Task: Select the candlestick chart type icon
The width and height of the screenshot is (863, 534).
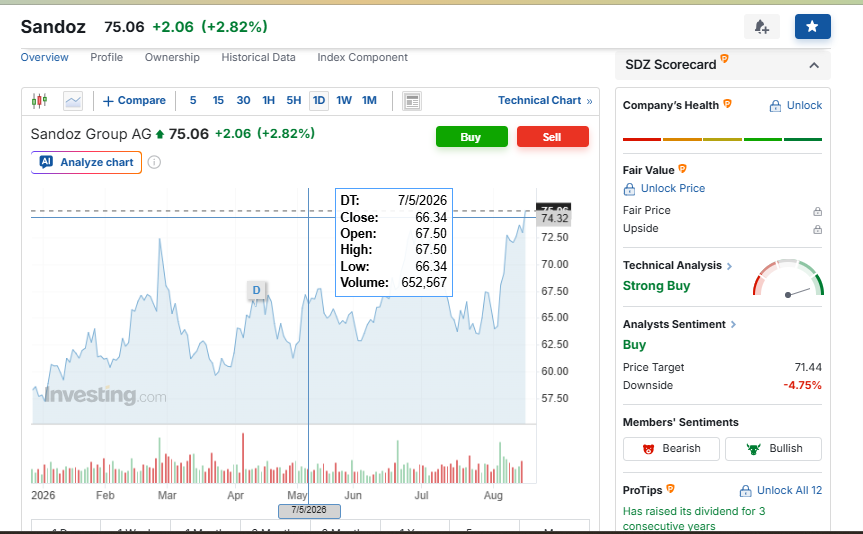Action: 40,101
